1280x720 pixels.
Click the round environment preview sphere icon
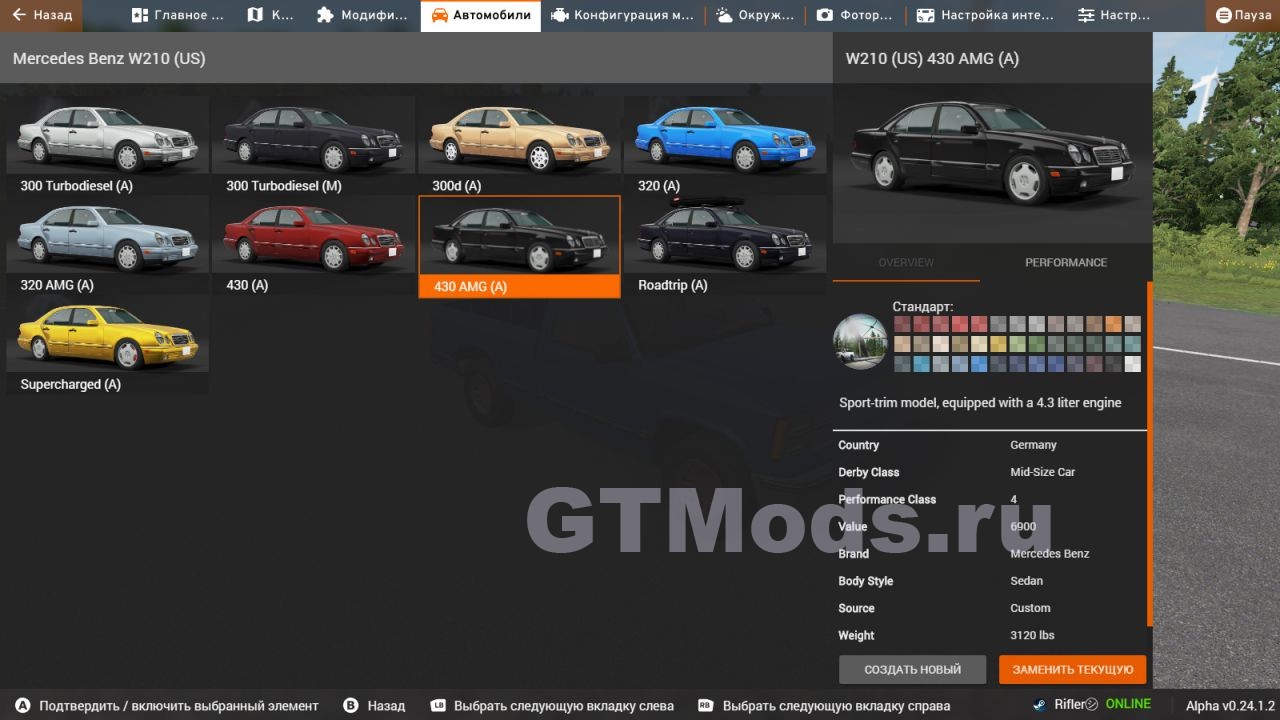click(x=860, y=341)
